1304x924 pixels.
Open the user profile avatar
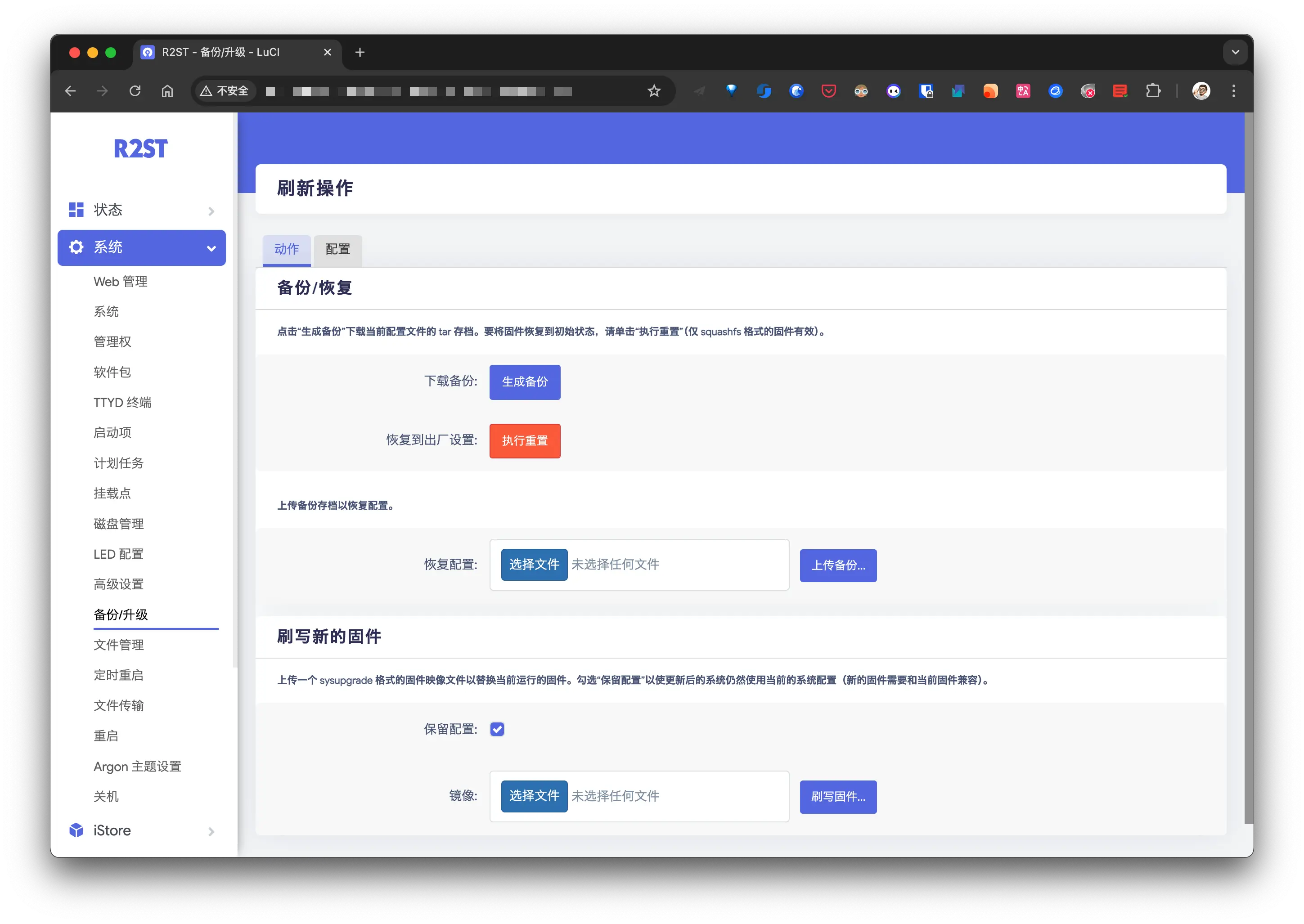(x=1201, y=91)
